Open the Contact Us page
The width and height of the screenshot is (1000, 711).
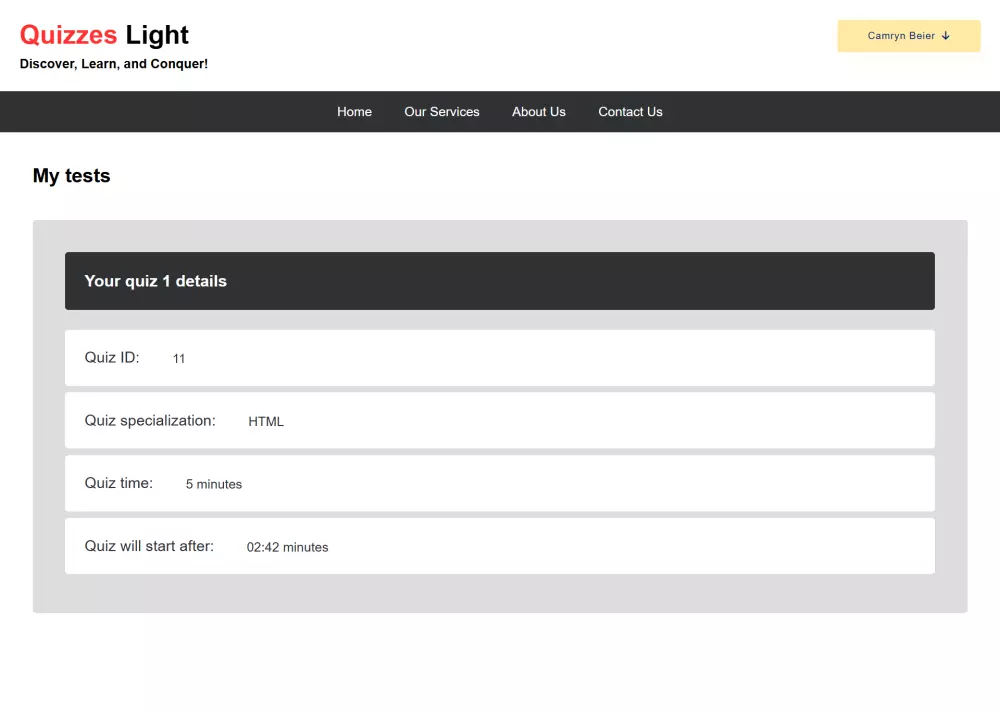tap(630, 112)
